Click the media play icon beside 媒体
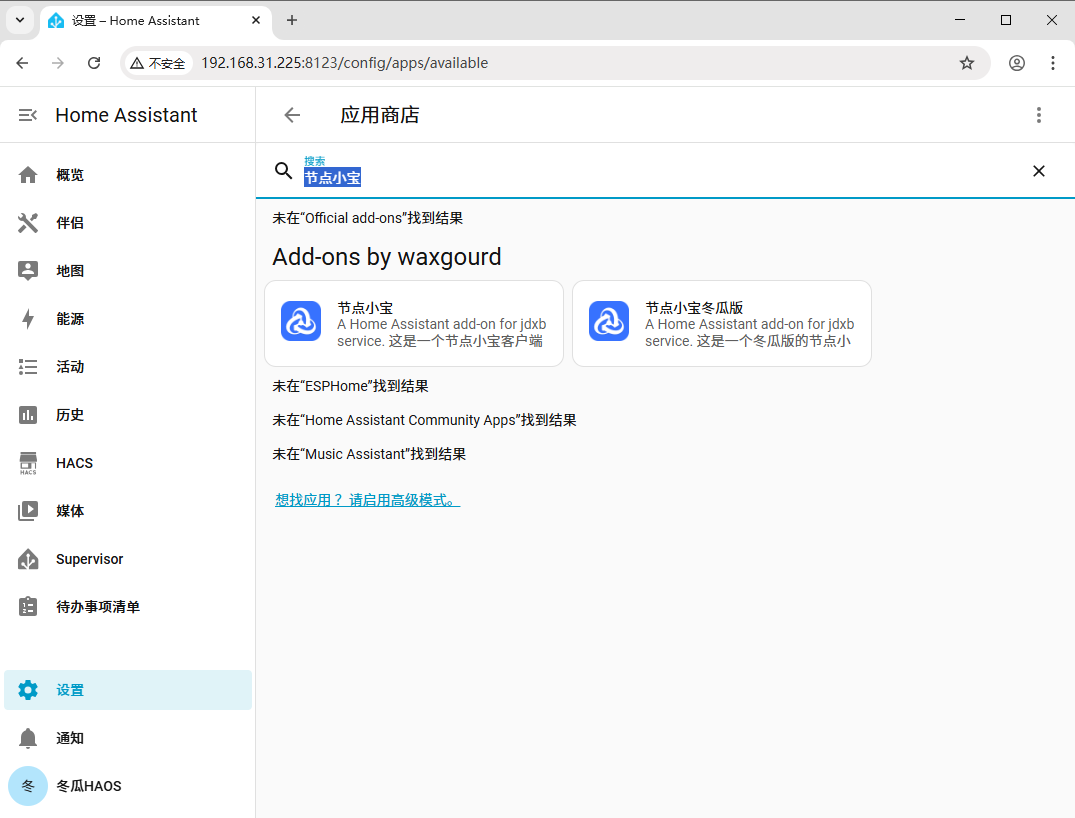 point(28,511)
